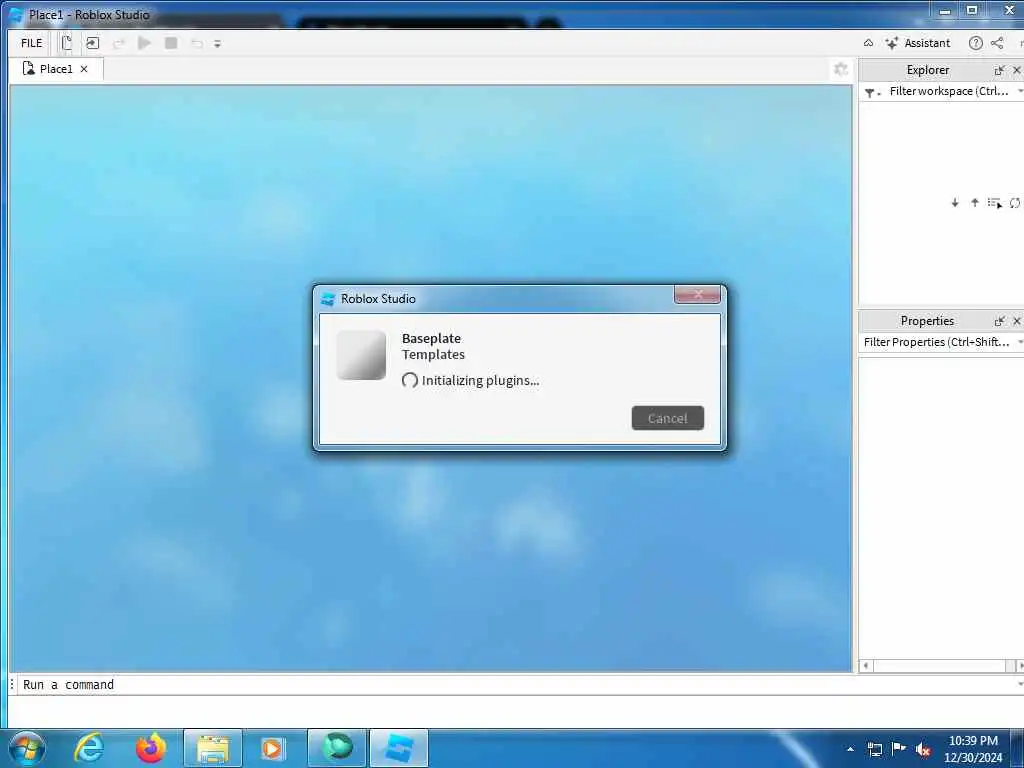Screen dimensions: 1024x768
Task: Close the Place1 tab
Action: coord(84,69)
